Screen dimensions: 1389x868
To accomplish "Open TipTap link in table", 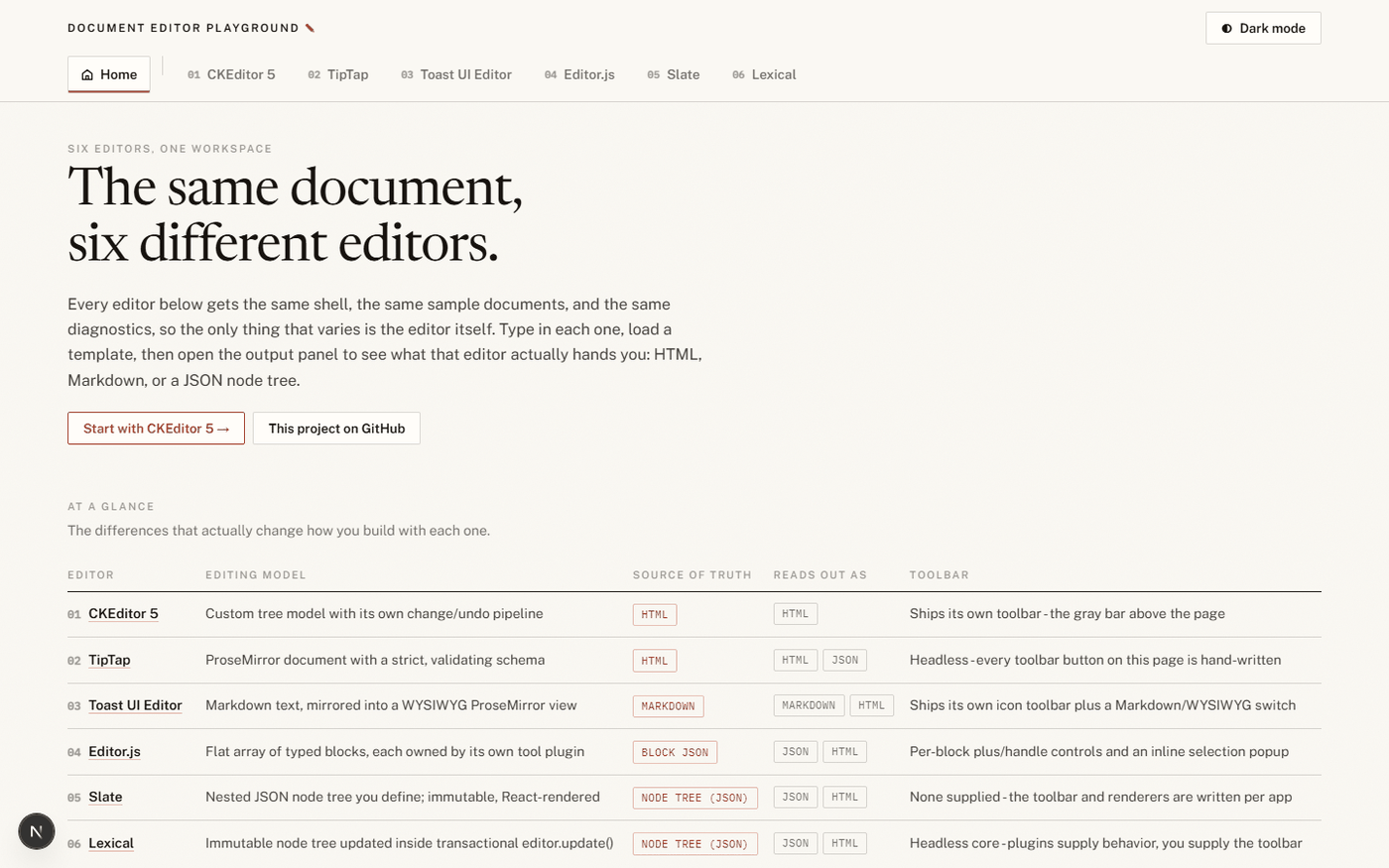I will pos(109,660).
